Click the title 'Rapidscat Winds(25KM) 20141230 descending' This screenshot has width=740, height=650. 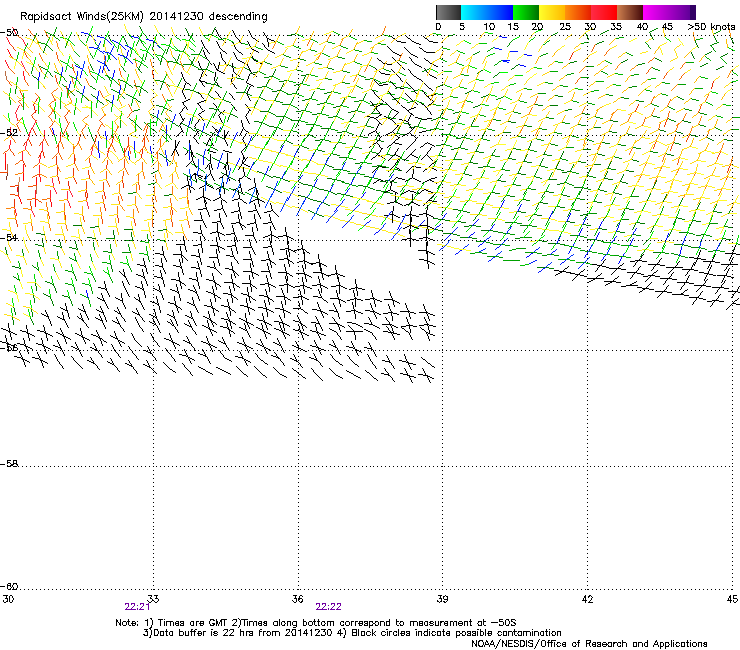point(143,17)
